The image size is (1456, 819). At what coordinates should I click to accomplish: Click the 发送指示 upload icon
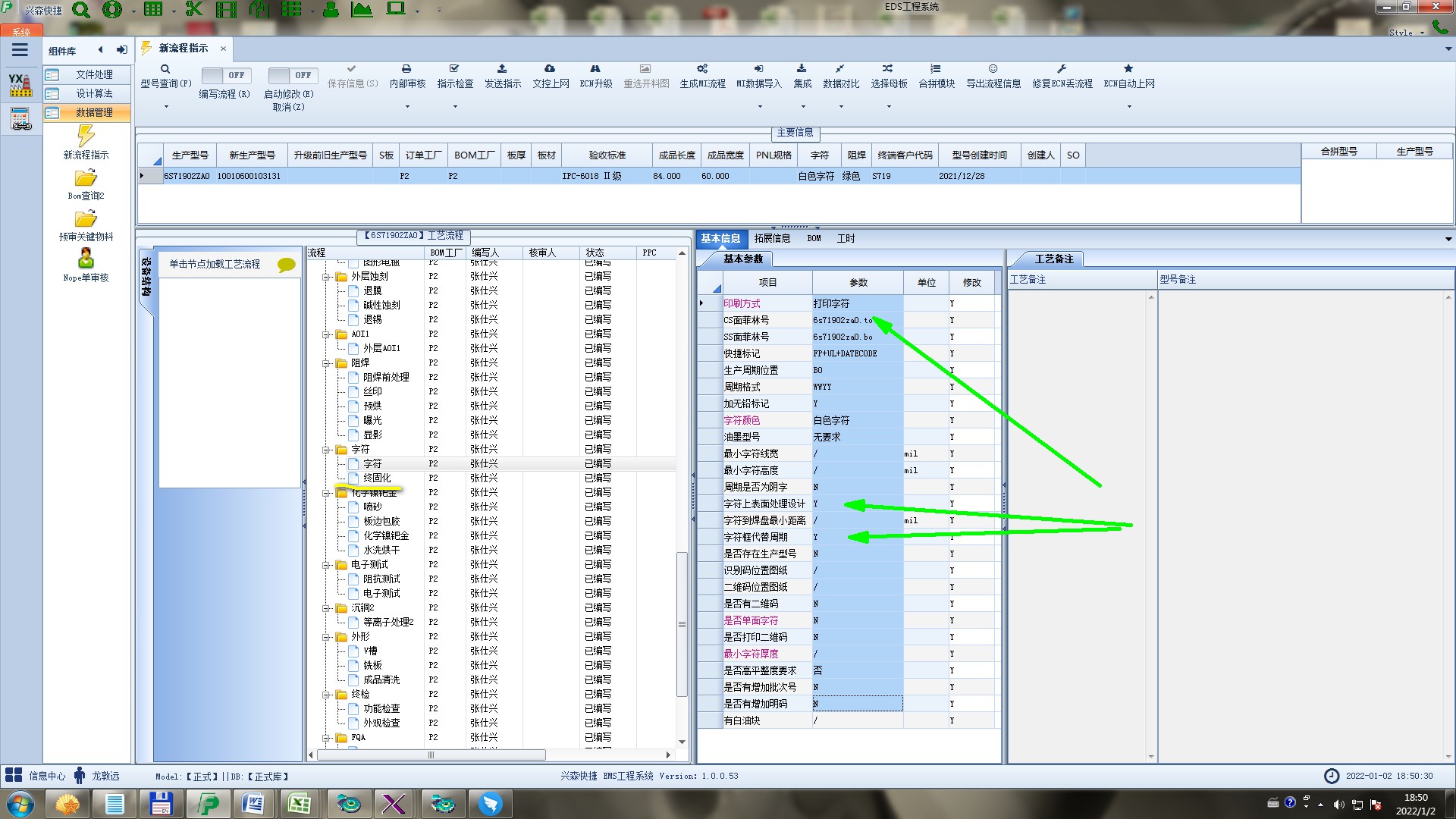coord(502,69)
